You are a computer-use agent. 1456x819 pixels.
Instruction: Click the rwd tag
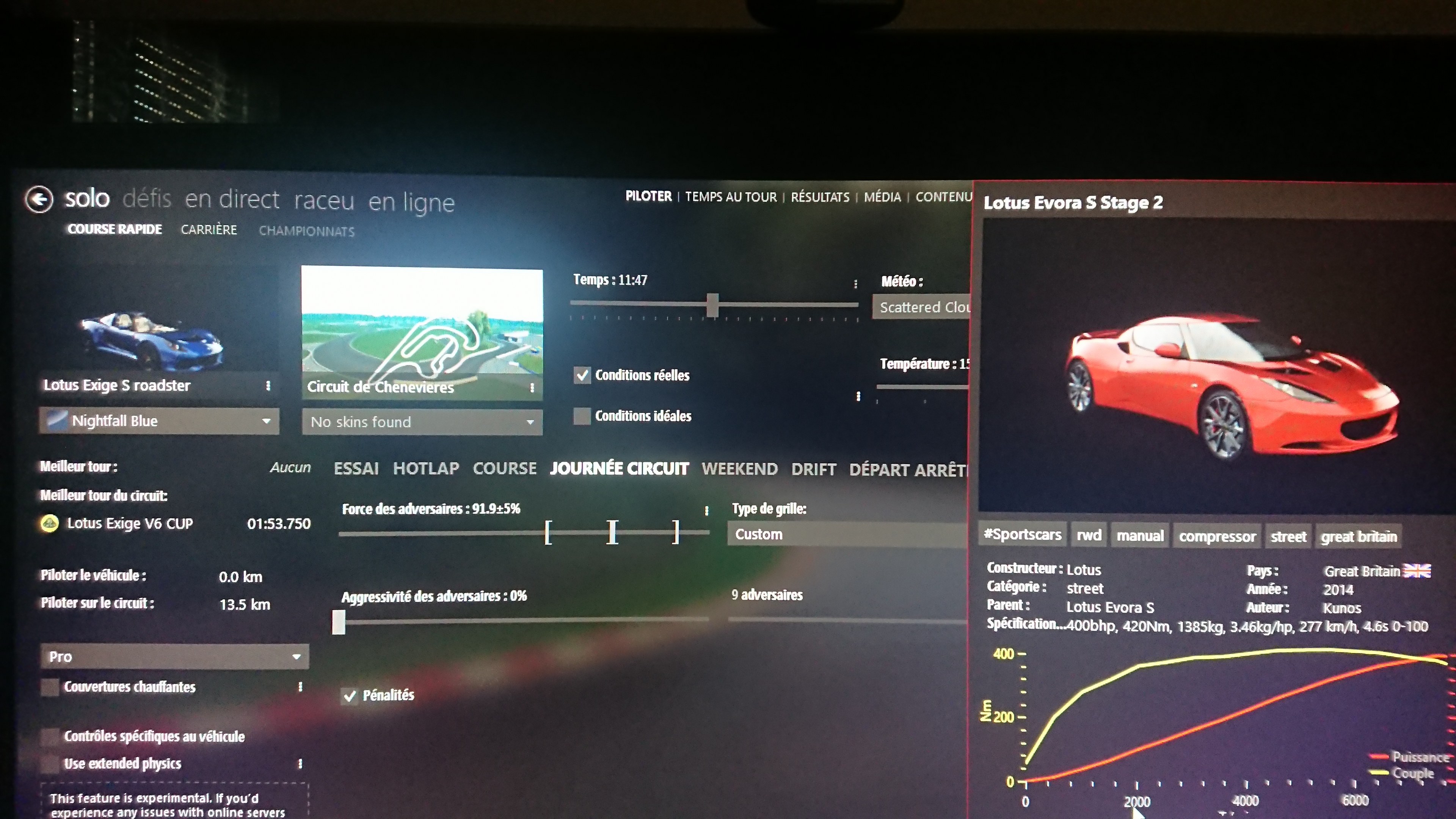pos(1089,535)
